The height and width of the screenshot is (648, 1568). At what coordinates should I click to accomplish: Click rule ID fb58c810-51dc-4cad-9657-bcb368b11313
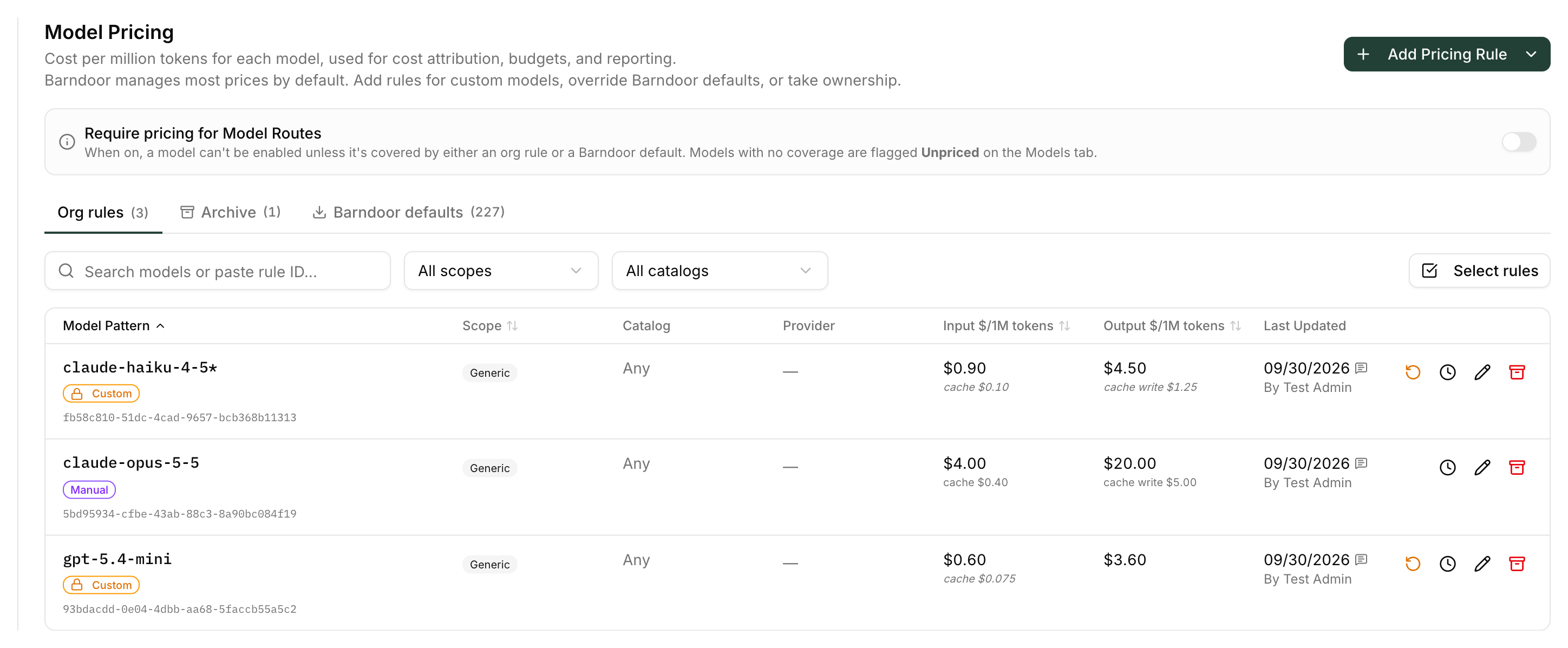tap(180, 417)
